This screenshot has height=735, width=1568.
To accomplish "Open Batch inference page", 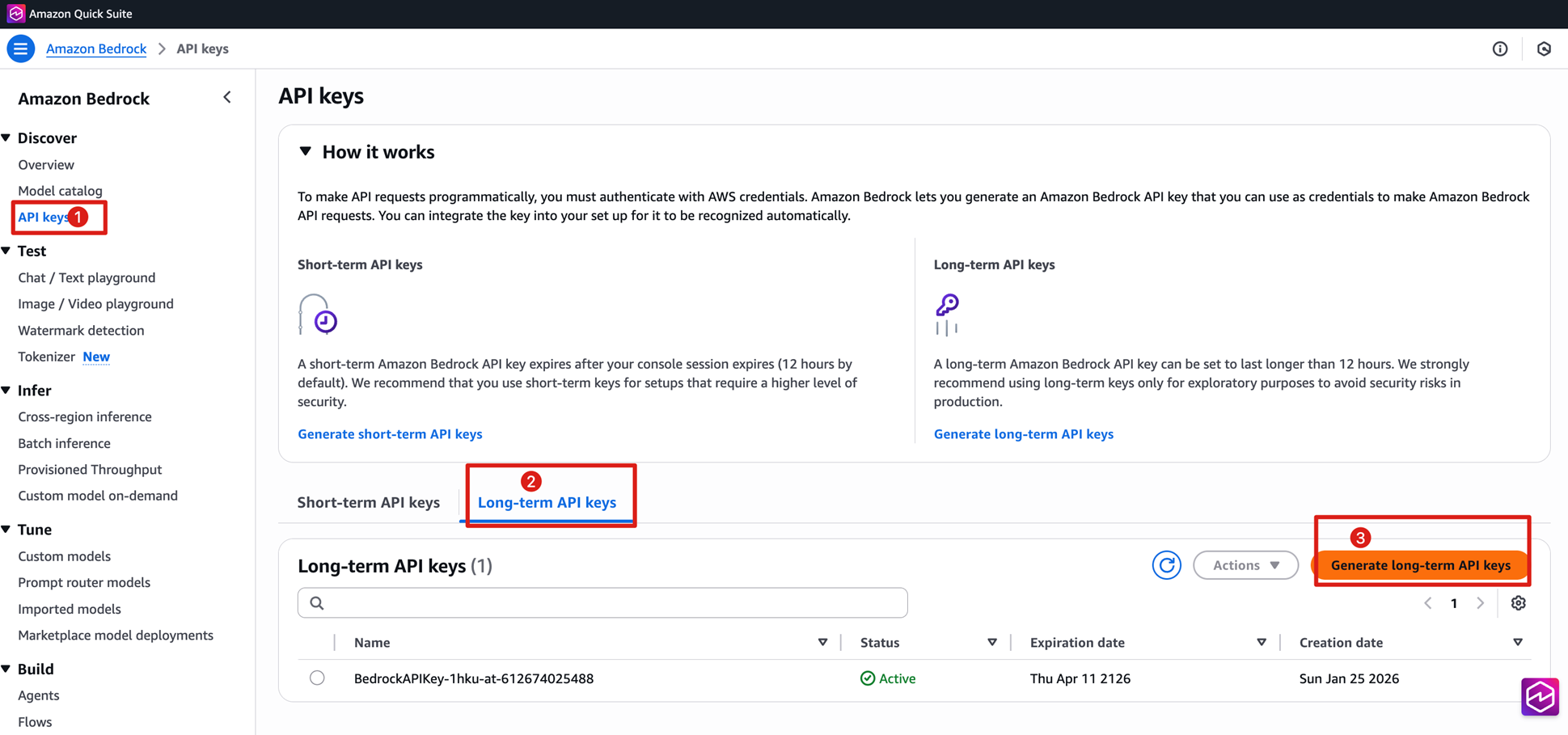I will pos(64,443).
